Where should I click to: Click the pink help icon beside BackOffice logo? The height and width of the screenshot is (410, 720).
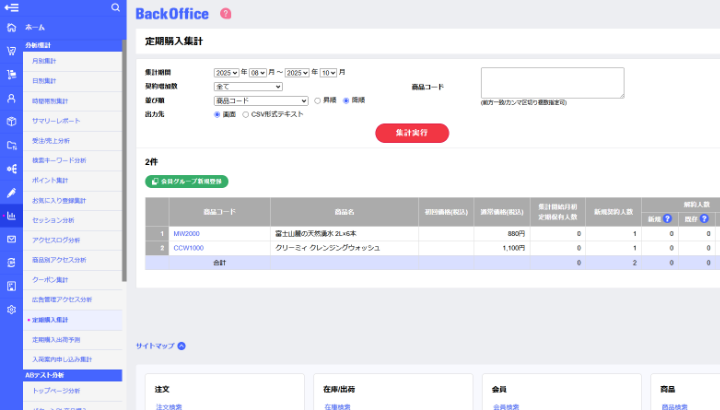[225, 14]
